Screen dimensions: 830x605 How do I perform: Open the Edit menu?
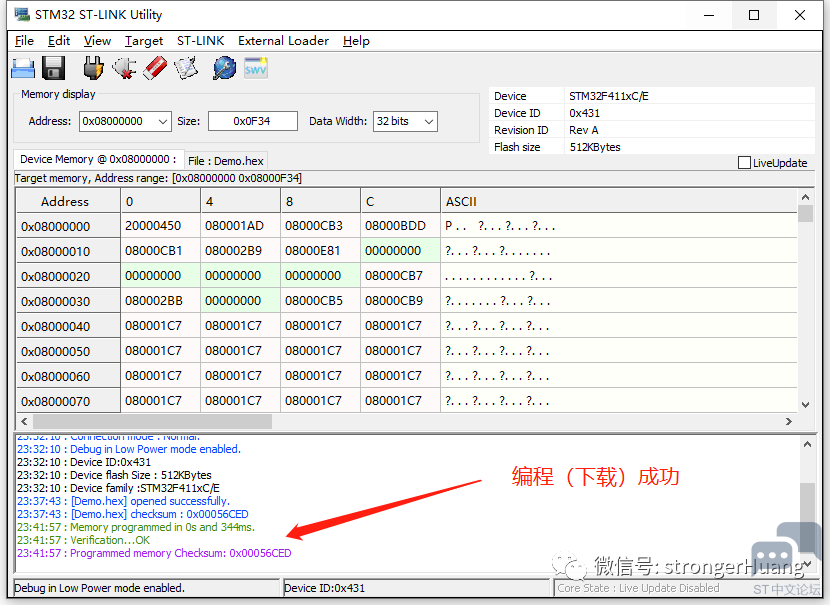(x=59, y=41)
